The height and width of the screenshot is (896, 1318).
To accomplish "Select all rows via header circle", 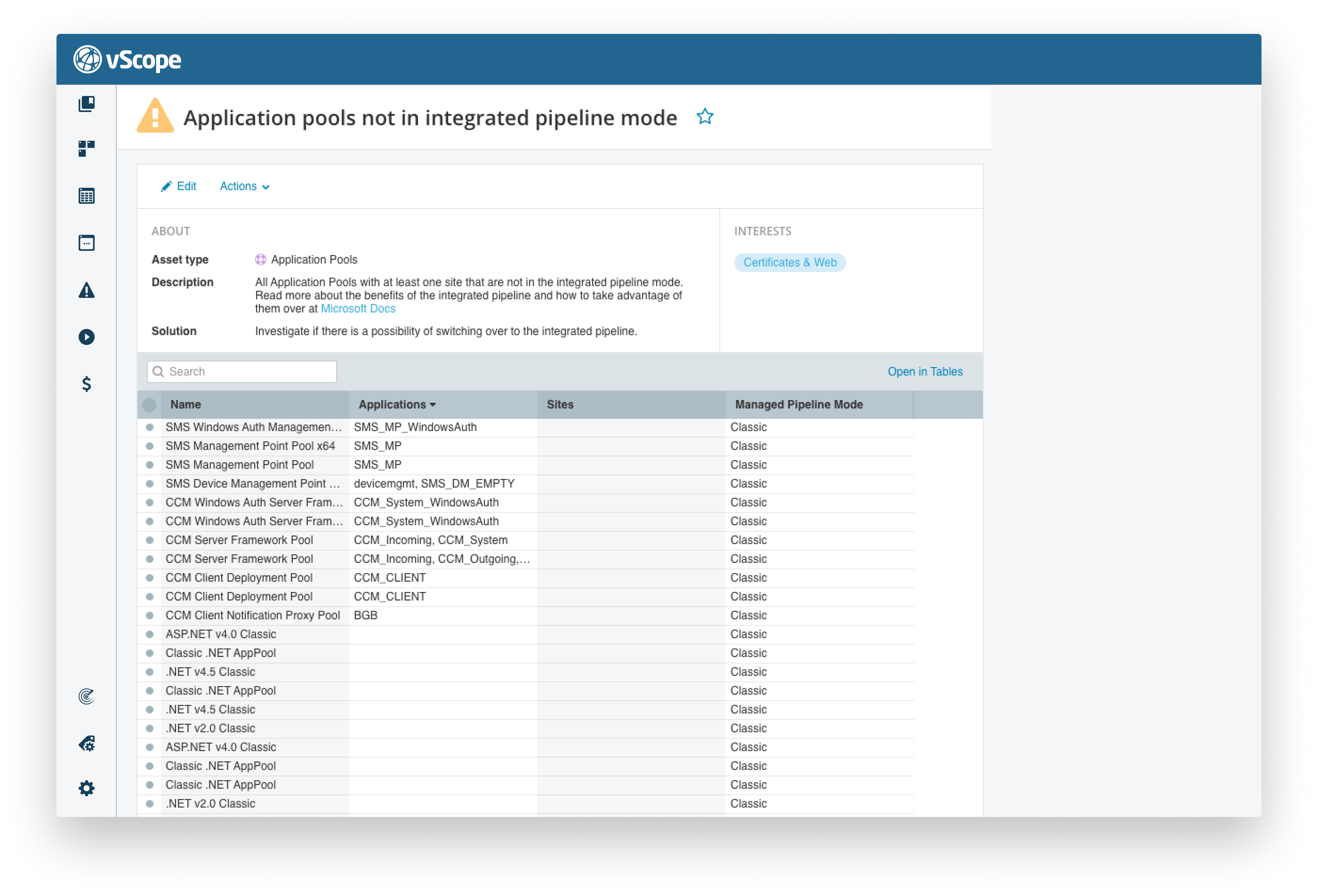I will (x=149, y=404).
